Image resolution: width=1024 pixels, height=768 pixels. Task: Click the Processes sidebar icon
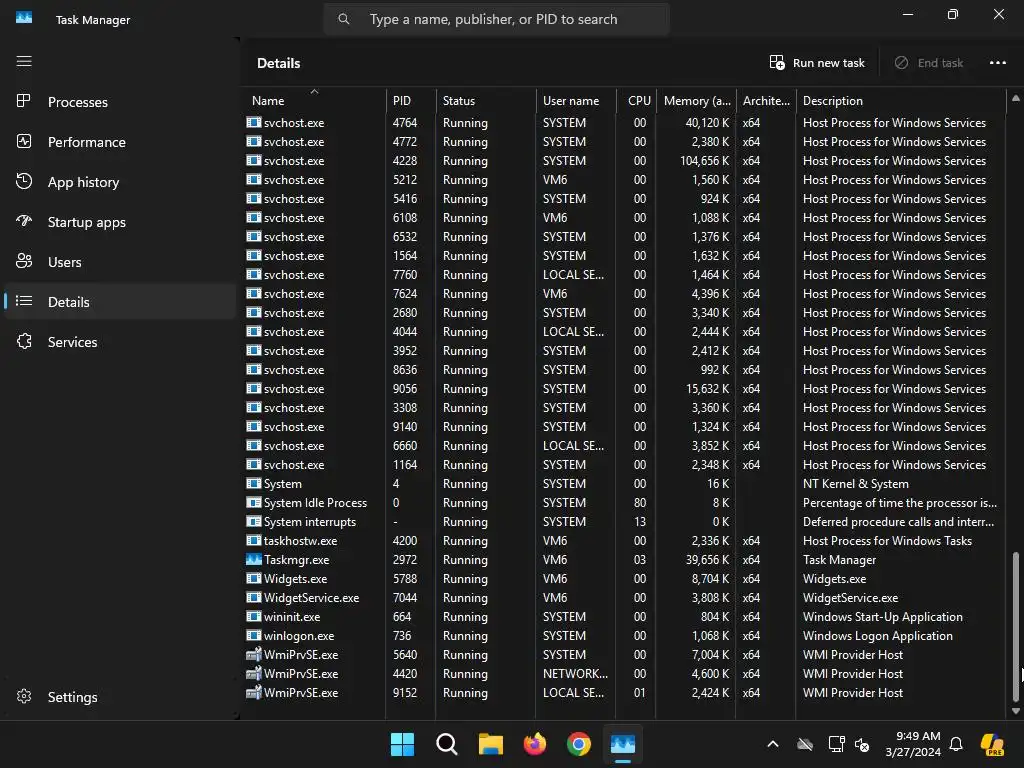(x=24, y=101)
